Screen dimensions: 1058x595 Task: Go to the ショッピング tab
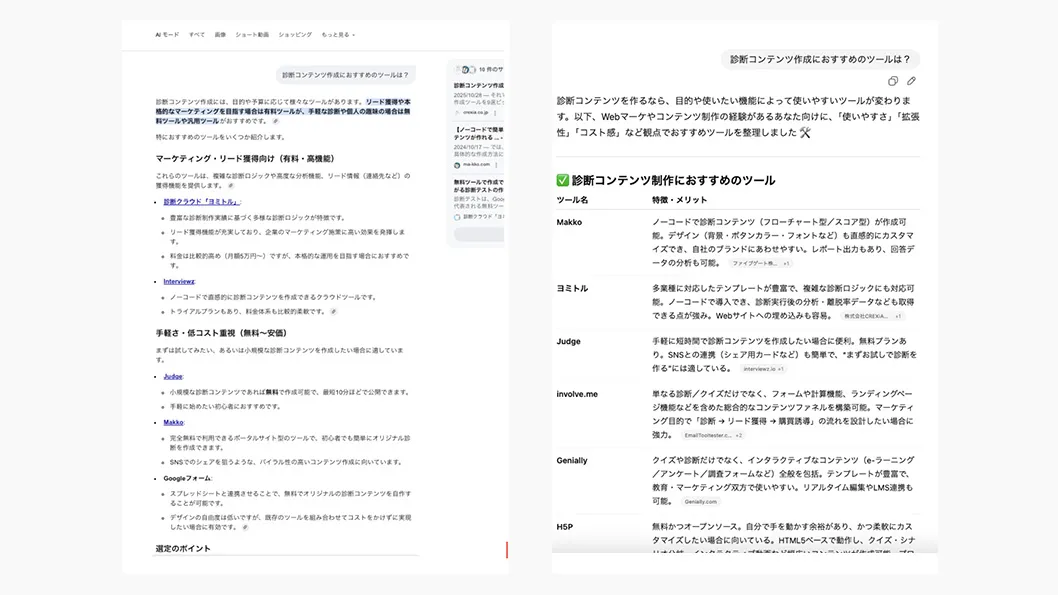295,34
